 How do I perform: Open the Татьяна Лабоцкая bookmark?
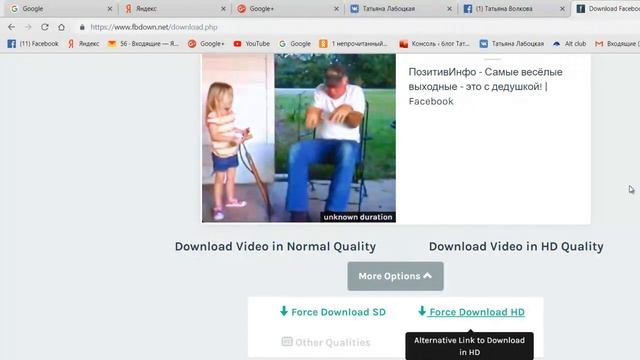point(511,44)
